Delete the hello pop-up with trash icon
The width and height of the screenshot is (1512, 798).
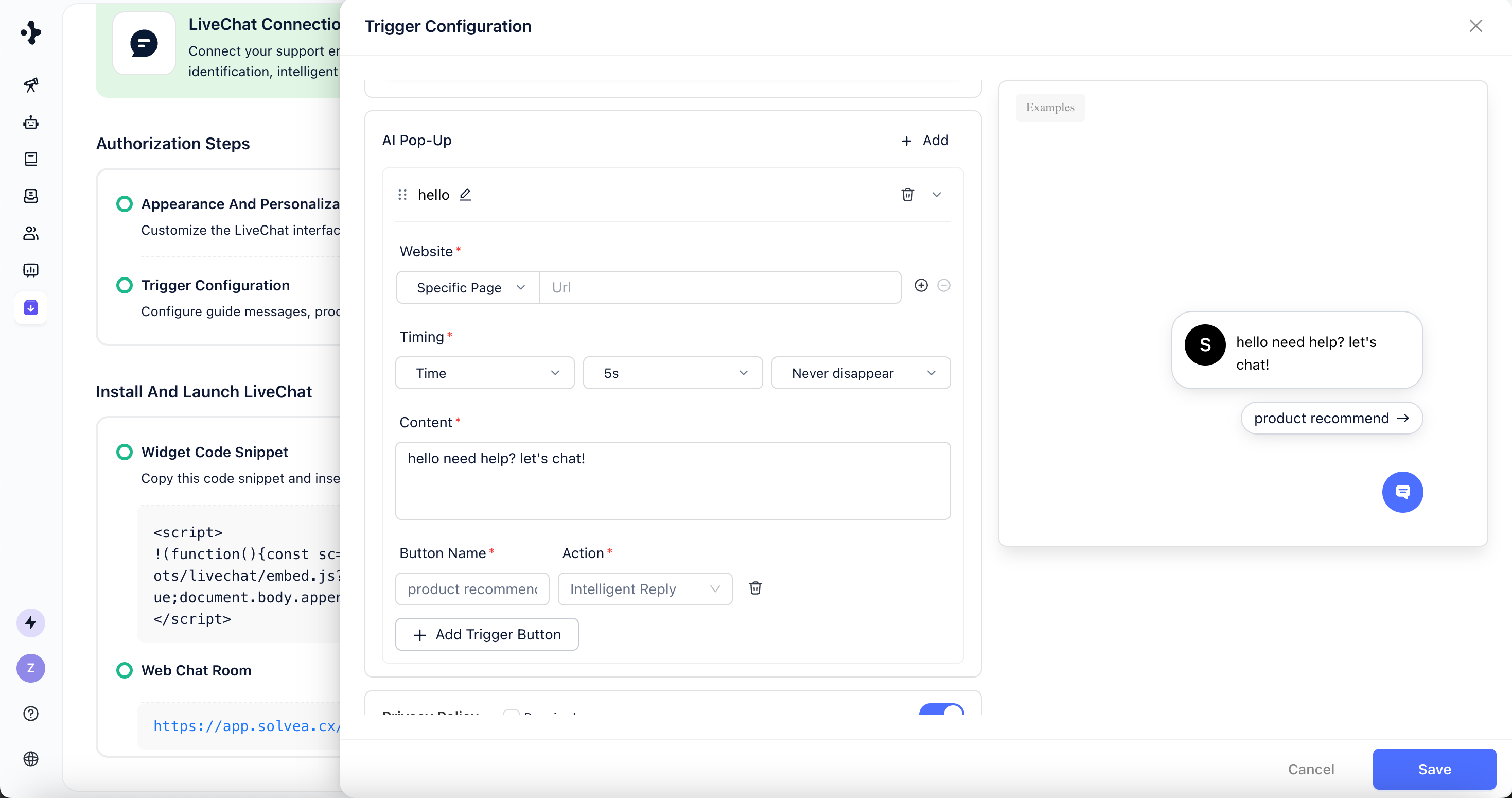(907, 195)
